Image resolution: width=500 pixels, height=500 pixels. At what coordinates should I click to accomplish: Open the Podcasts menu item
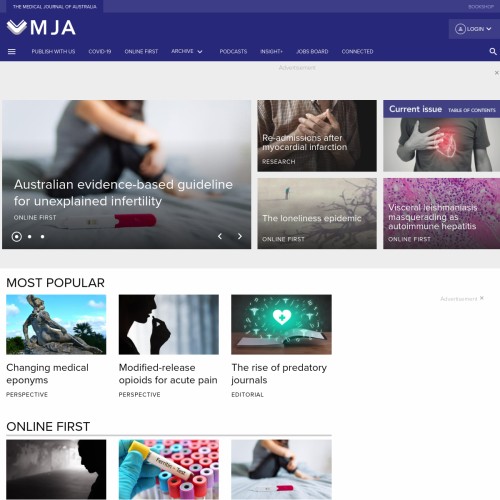pos(233,51)
